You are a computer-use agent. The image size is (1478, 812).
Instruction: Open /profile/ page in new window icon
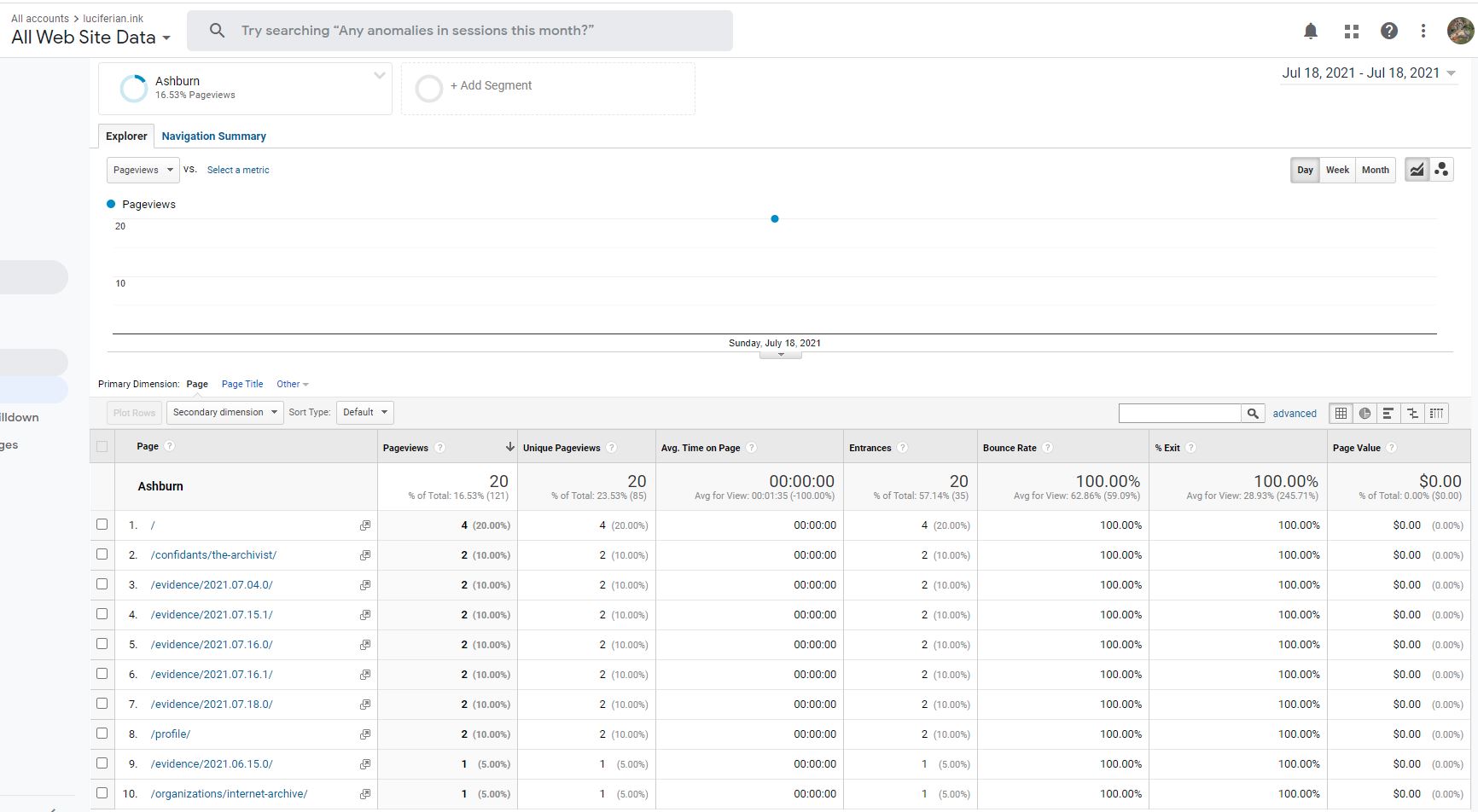pos(364,734)
